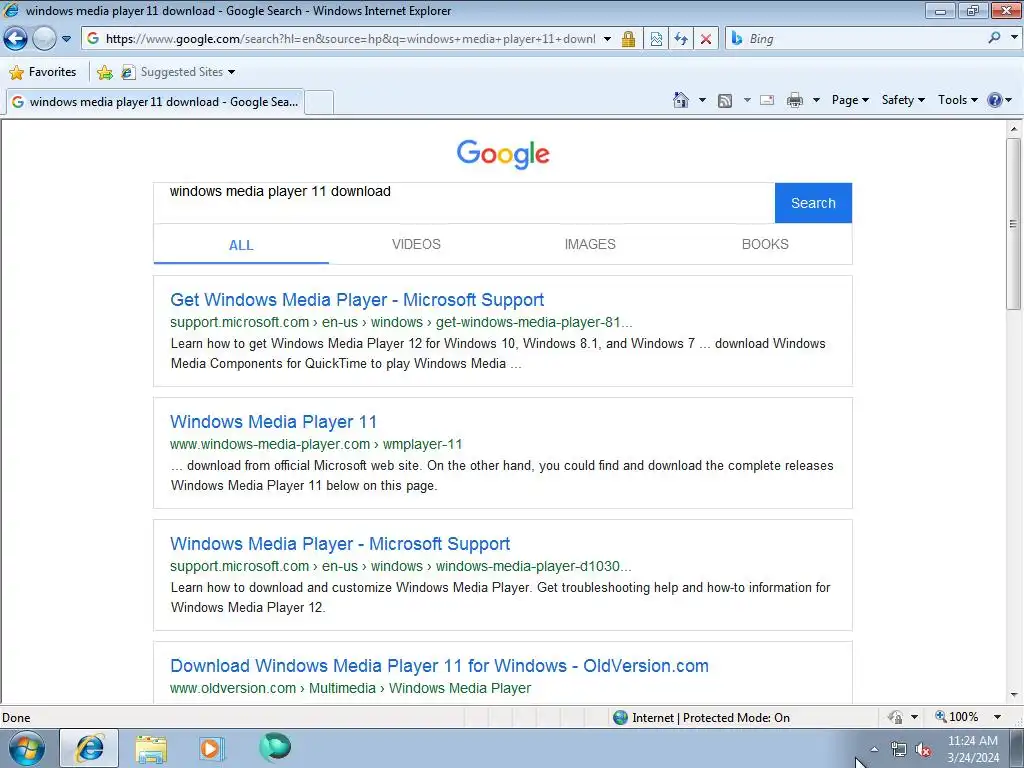Click the Compatibility View icon
Viewport: 1024px width, 768px height.
(x=656, y=39)
